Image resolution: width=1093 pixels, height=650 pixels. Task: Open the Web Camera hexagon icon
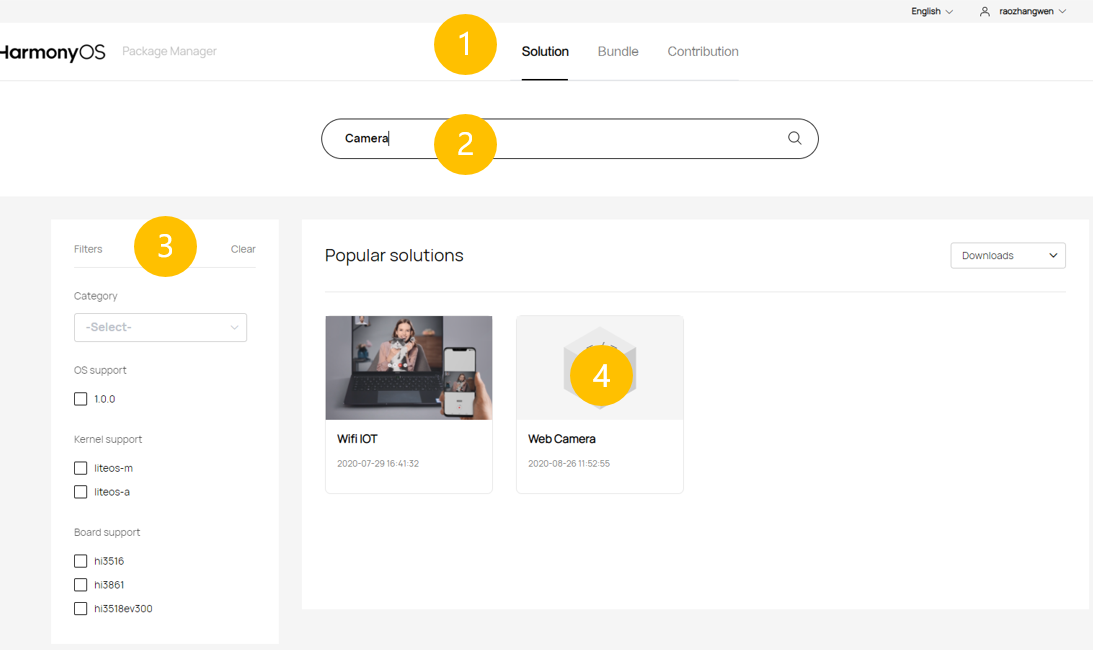coord(599,368)
